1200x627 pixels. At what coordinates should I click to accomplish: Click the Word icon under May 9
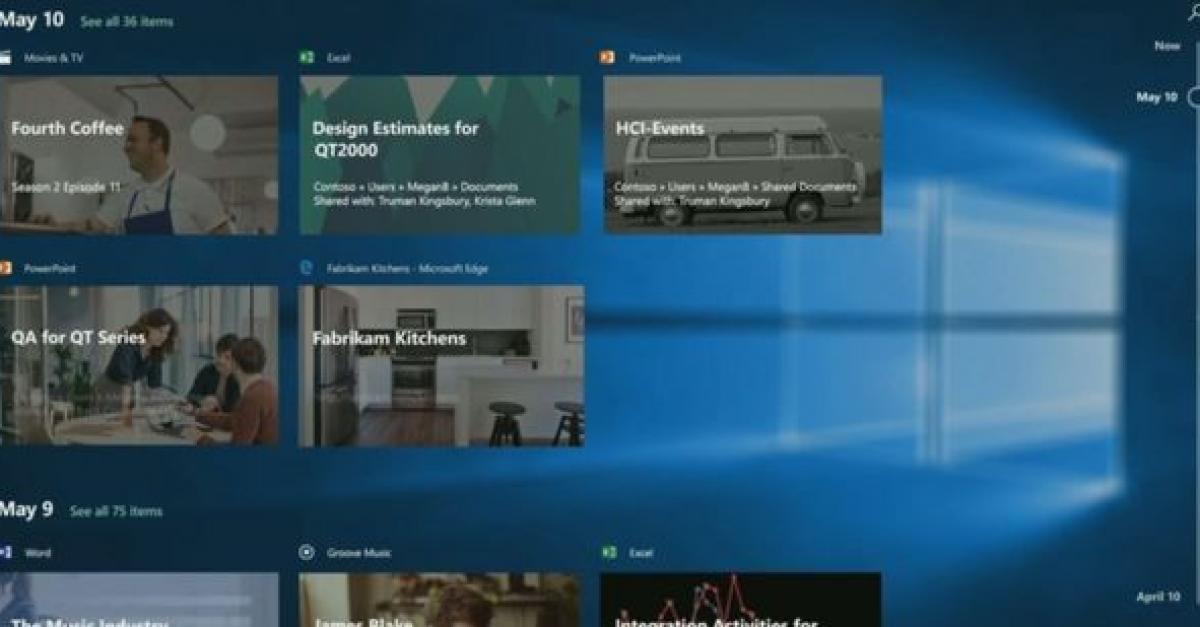[x=5, y=552]
